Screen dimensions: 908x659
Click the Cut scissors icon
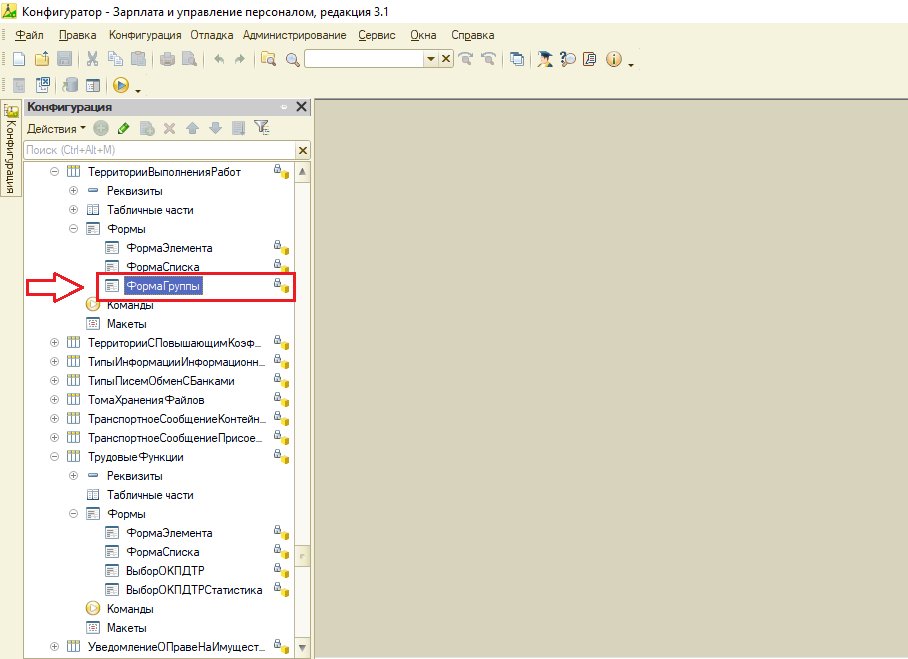click(x=92, y=59)
